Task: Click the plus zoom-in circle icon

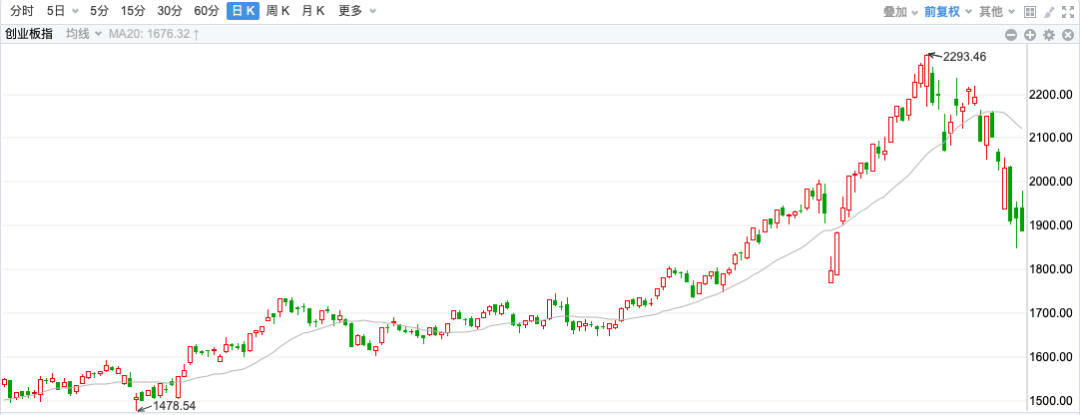Action: pos(1030,35)
